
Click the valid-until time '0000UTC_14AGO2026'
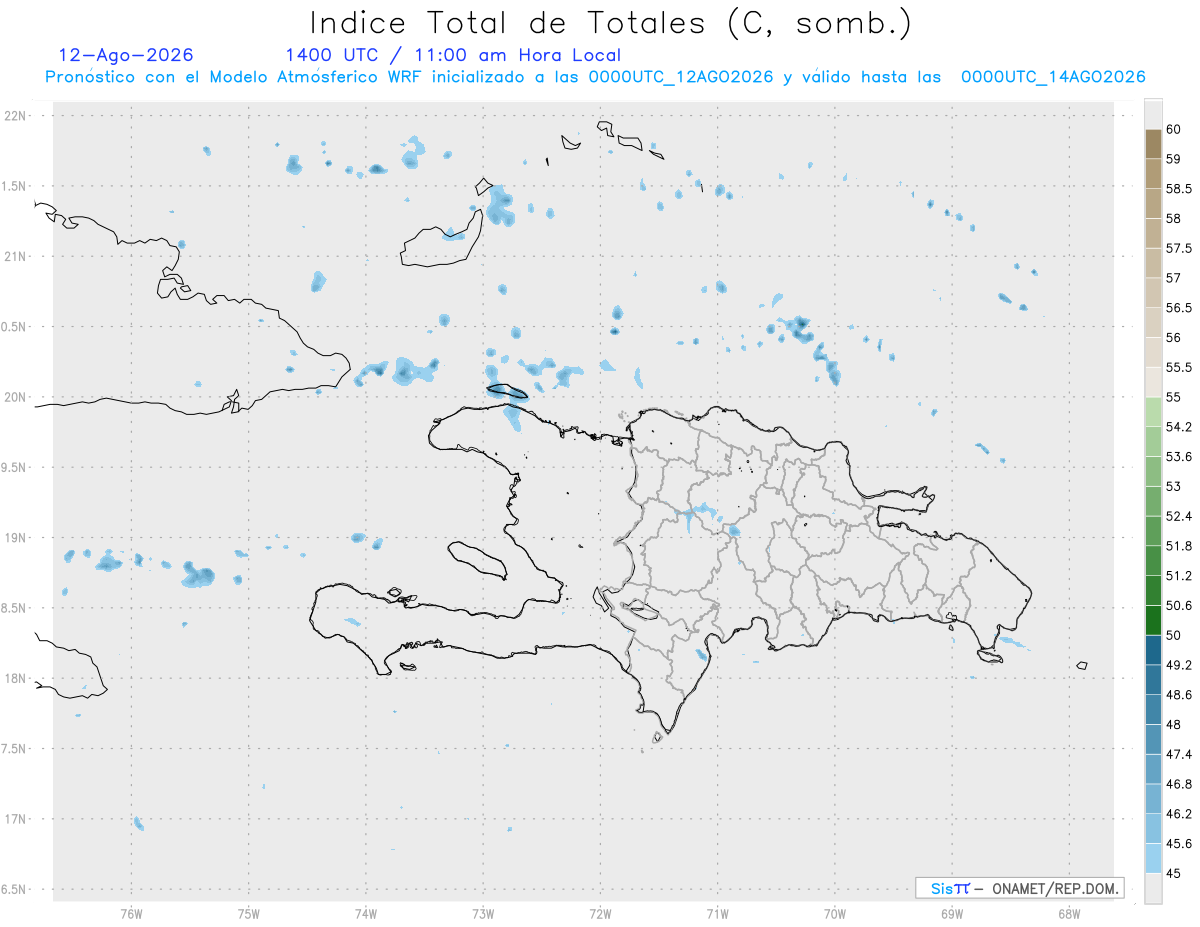click(1053, 77)
